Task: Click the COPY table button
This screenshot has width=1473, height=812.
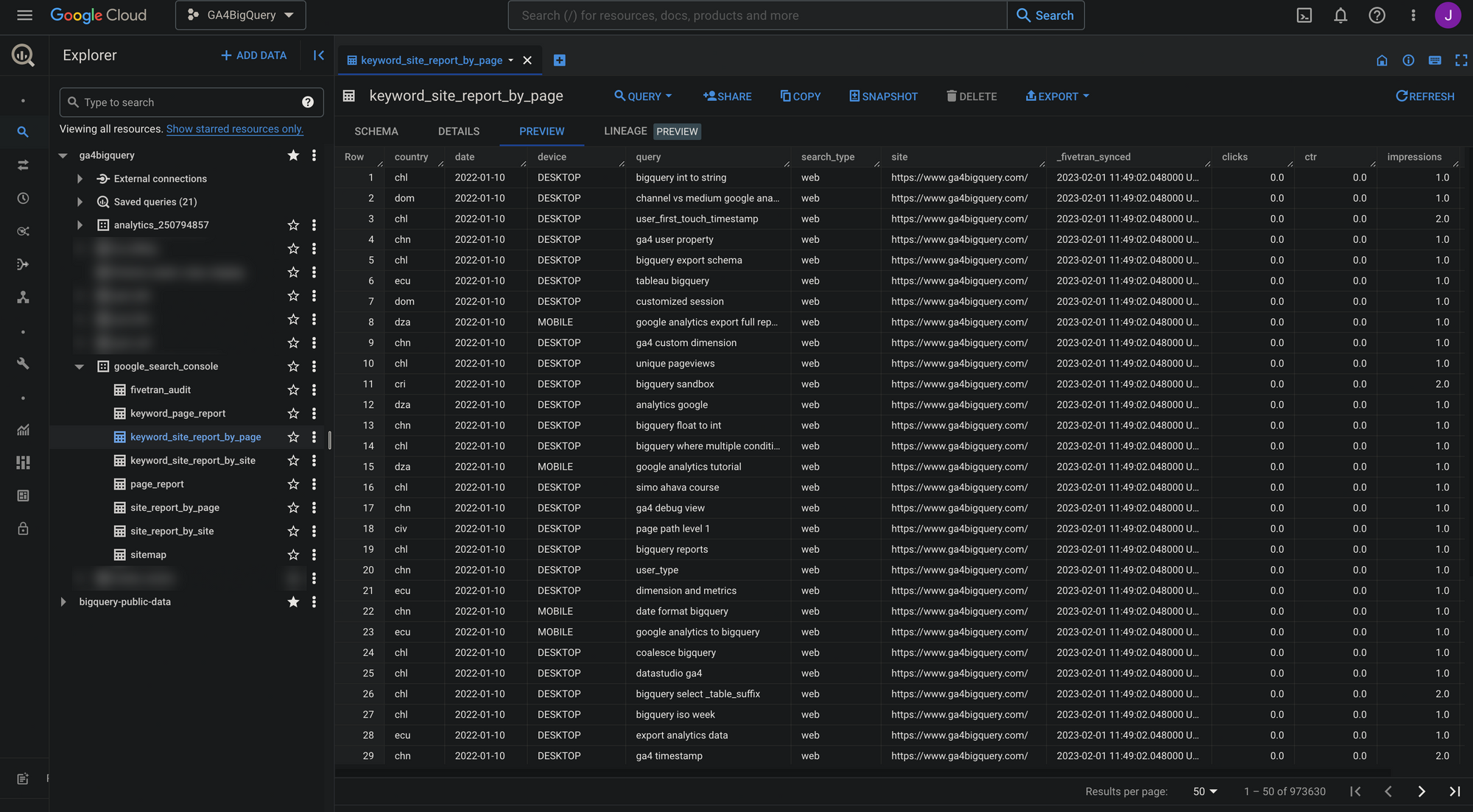Action: (801, 96)
